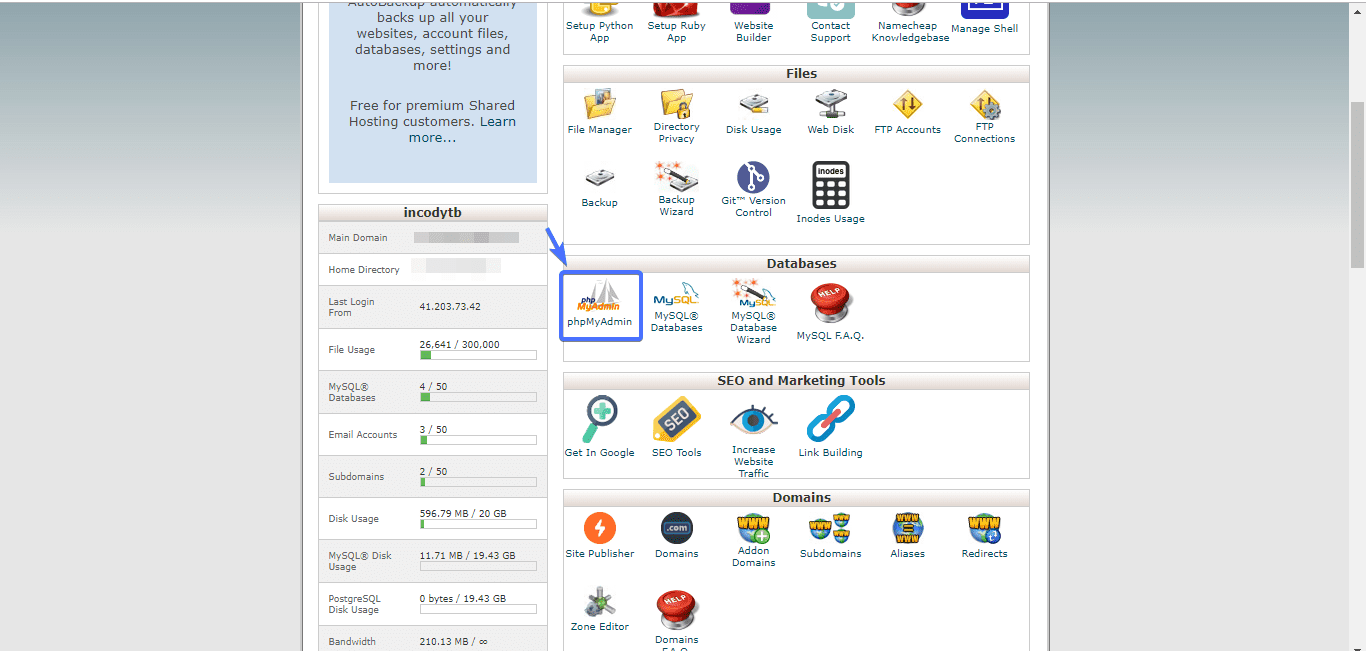1366x651 pixels.
Task: Open Subdomains in Domains section
Action: tap(830, 535)
